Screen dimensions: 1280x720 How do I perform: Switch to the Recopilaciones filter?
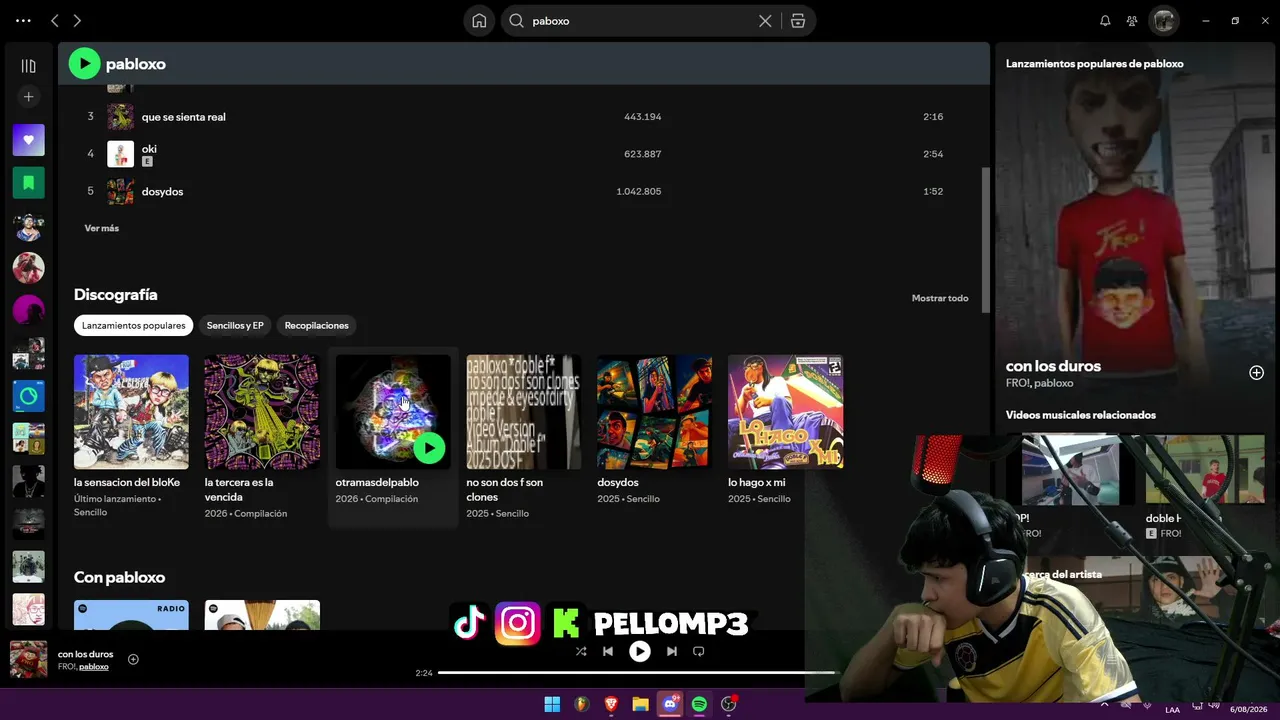(x=317, y=326)
